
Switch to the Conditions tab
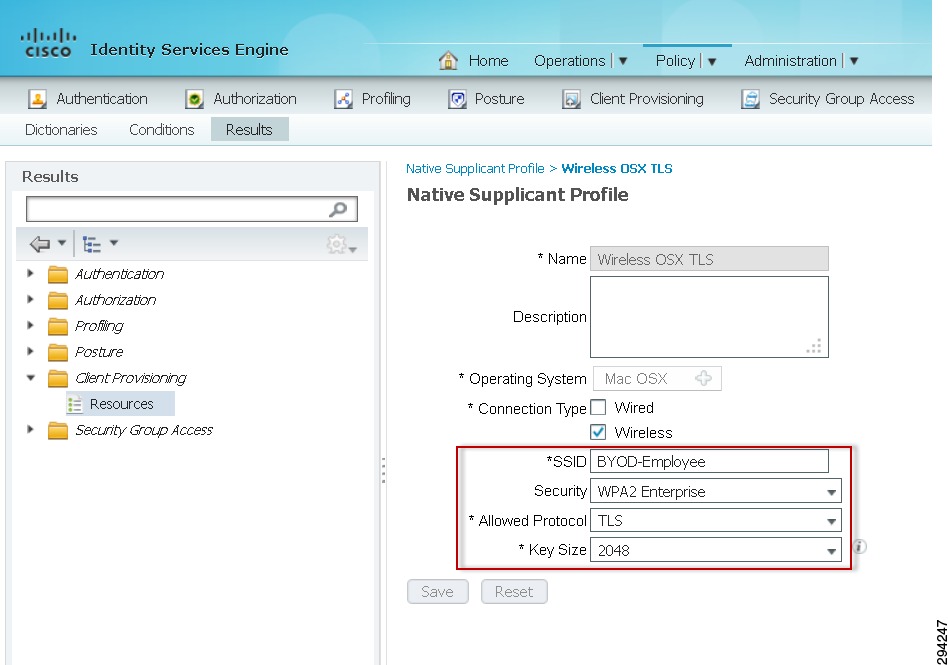(x=161, y=130)
